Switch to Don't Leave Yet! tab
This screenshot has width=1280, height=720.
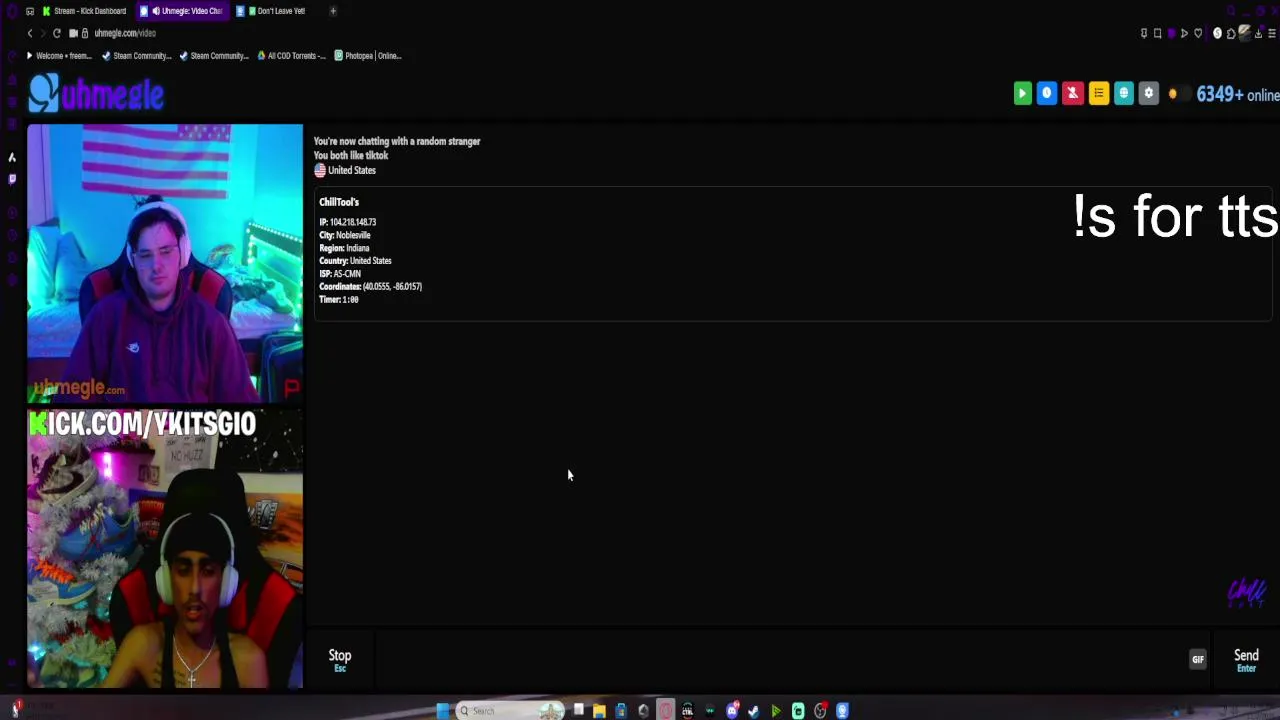click(x=275, y=11)
